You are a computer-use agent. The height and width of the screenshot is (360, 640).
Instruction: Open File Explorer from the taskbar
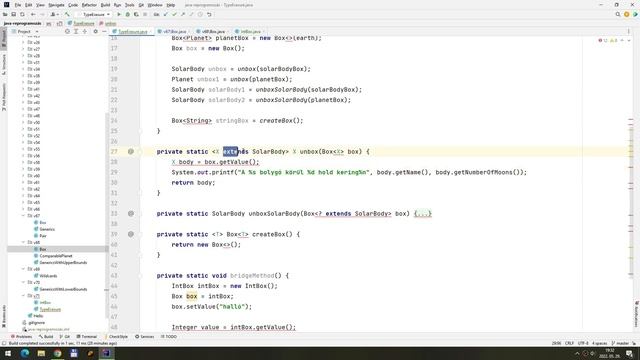41,353
